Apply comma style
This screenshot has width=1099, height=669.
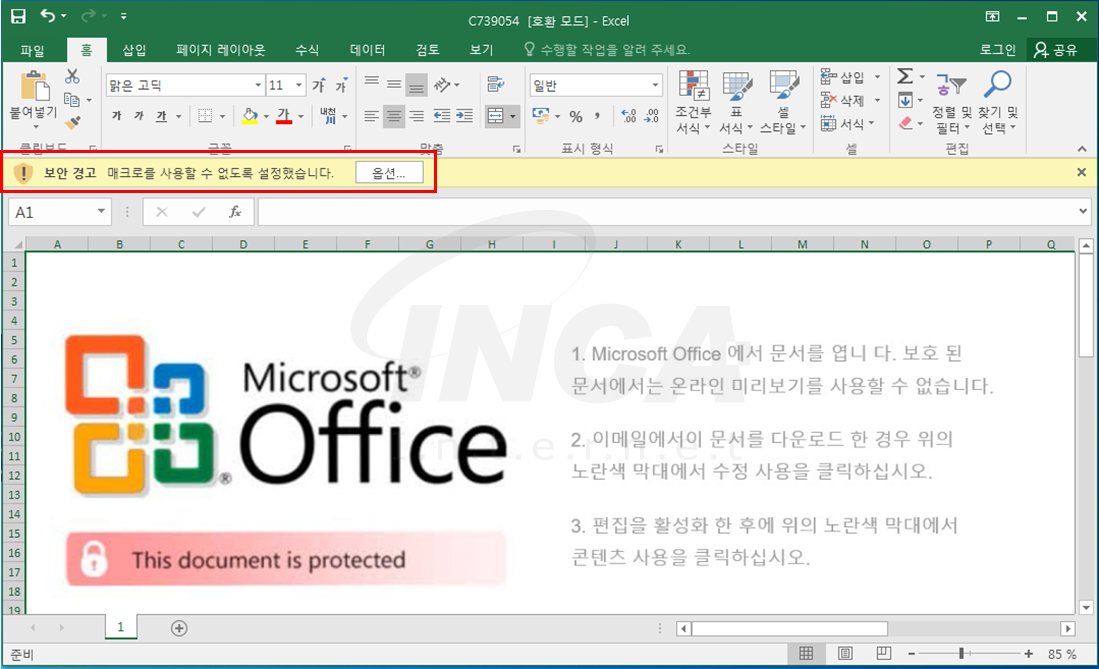pyautogui.click(x=598, y=116)
